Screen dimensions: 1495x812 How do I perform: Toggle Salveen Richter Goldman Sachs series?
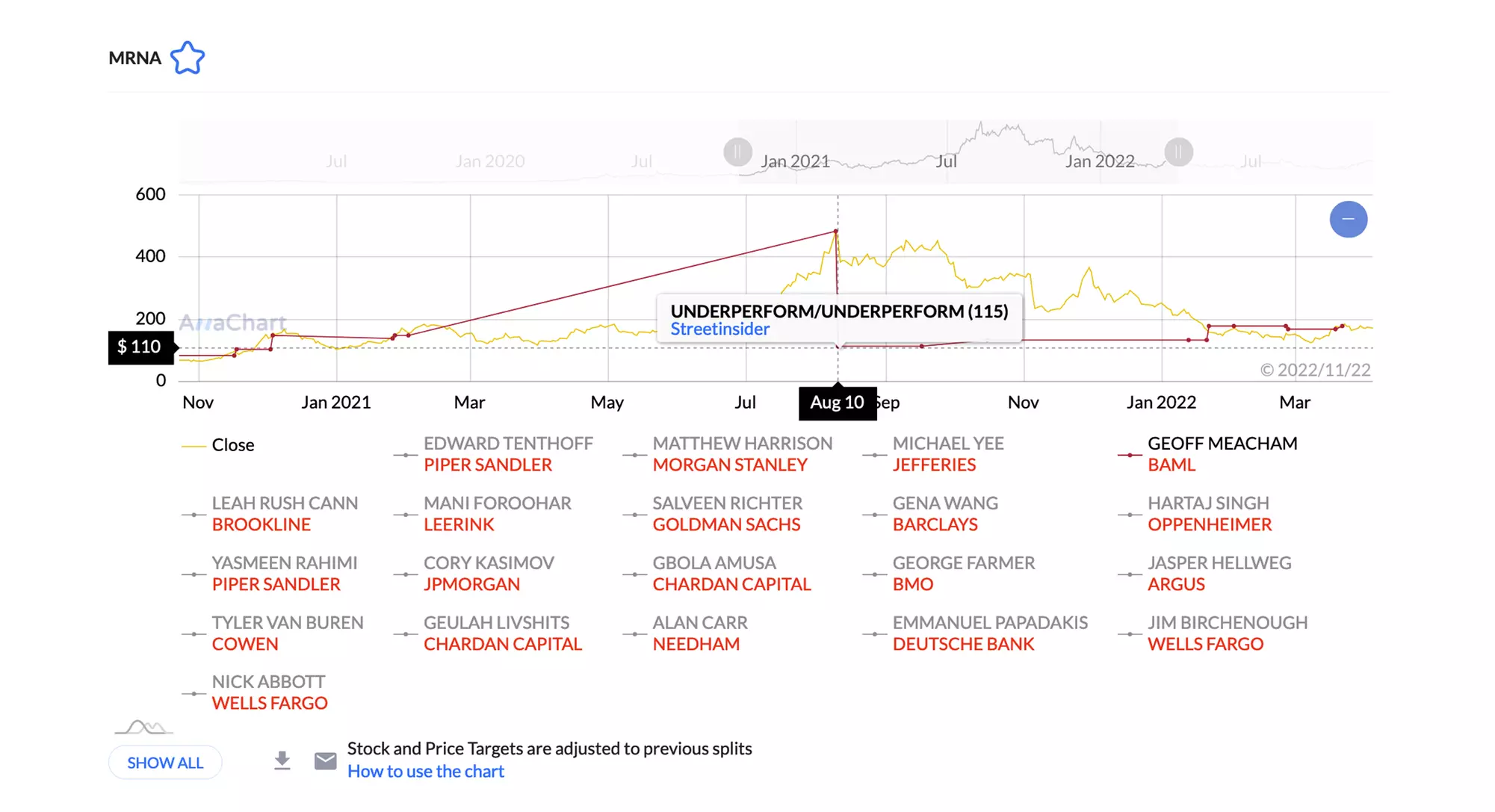(x=713, y=514)
